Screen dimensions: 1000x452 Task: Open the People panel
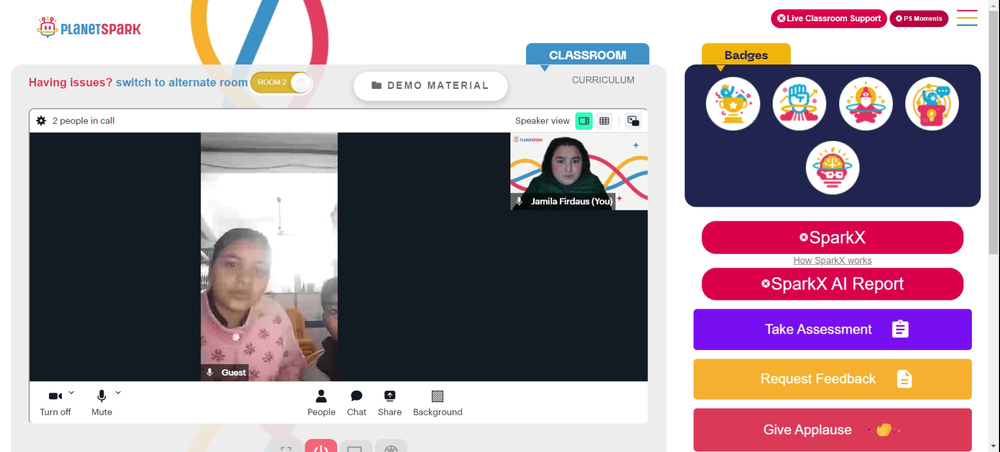(321, 403)
